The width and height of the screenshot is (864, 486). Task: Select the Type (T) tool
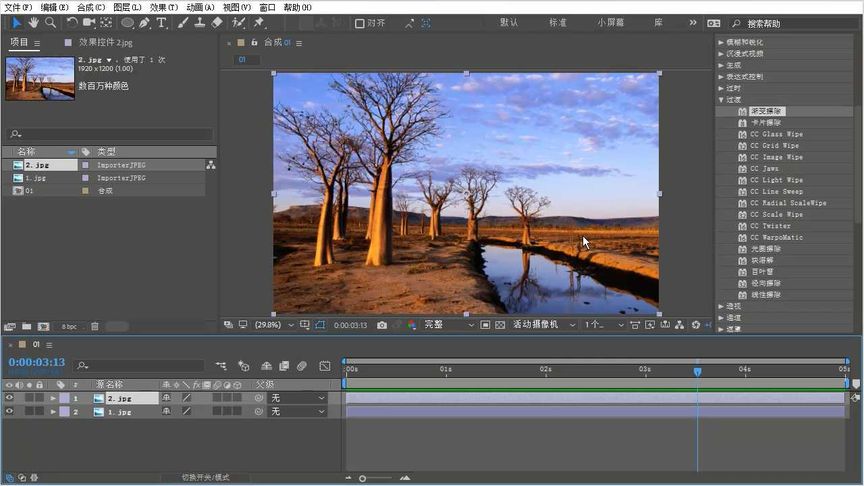(x=162, y=23)
